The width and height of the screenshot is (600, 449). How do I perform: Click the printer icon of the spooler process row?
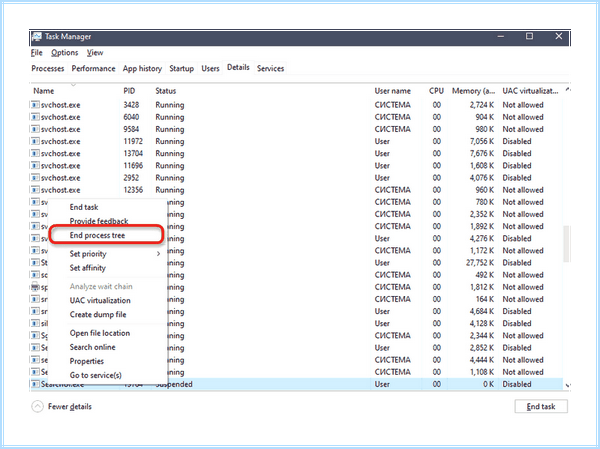pos(35,287)
